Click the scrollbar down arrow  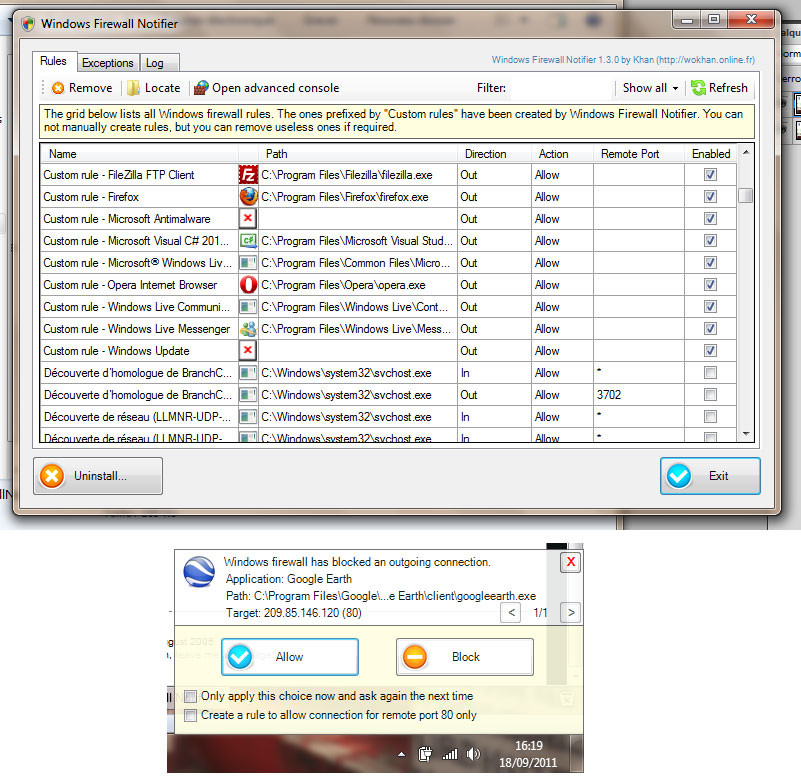click(745, 434)
